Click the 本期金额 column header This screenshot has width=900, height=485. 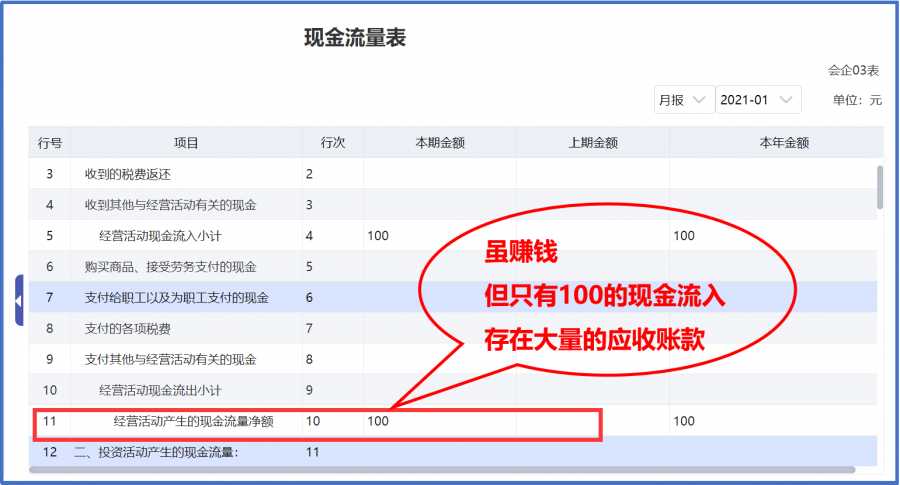tap(440, 143)
